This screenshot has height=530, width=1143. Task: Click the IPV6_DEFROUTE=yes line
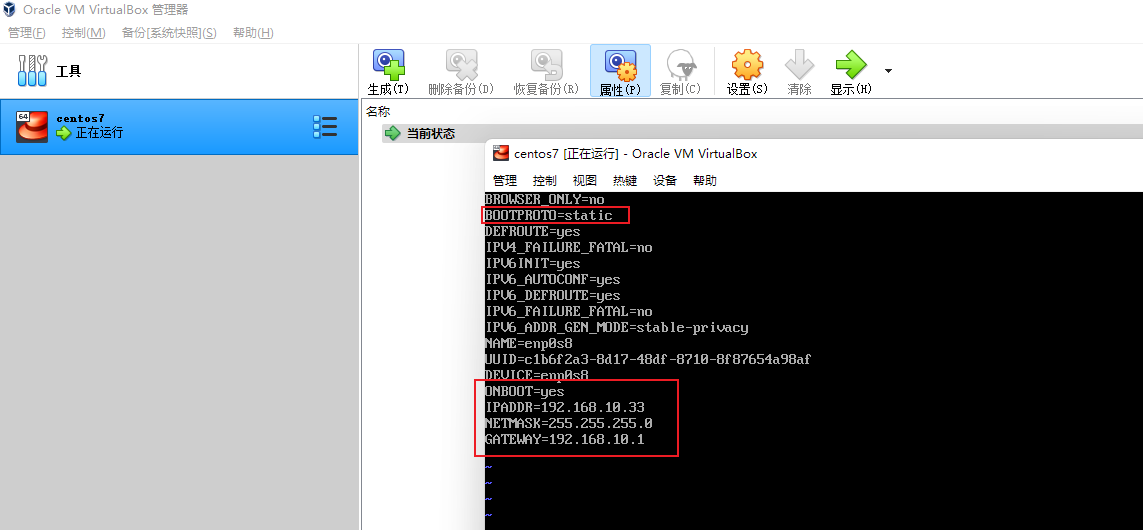pyautogui.click(x=553, y=295)
